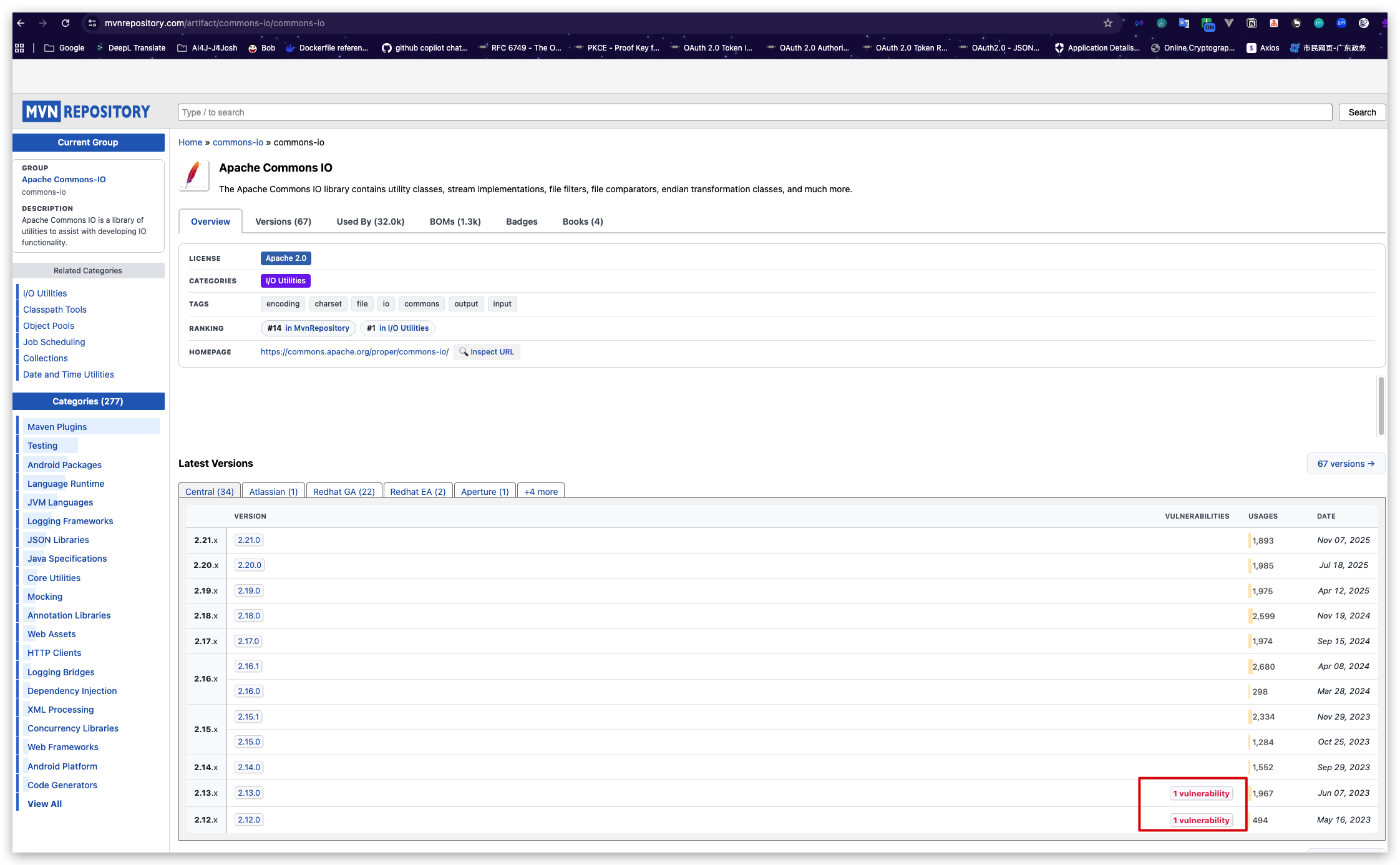This screenshot has width=1400, height=865.
Task: Open the blue 'zm' extension icon
Action: (x=1341, y=23)
